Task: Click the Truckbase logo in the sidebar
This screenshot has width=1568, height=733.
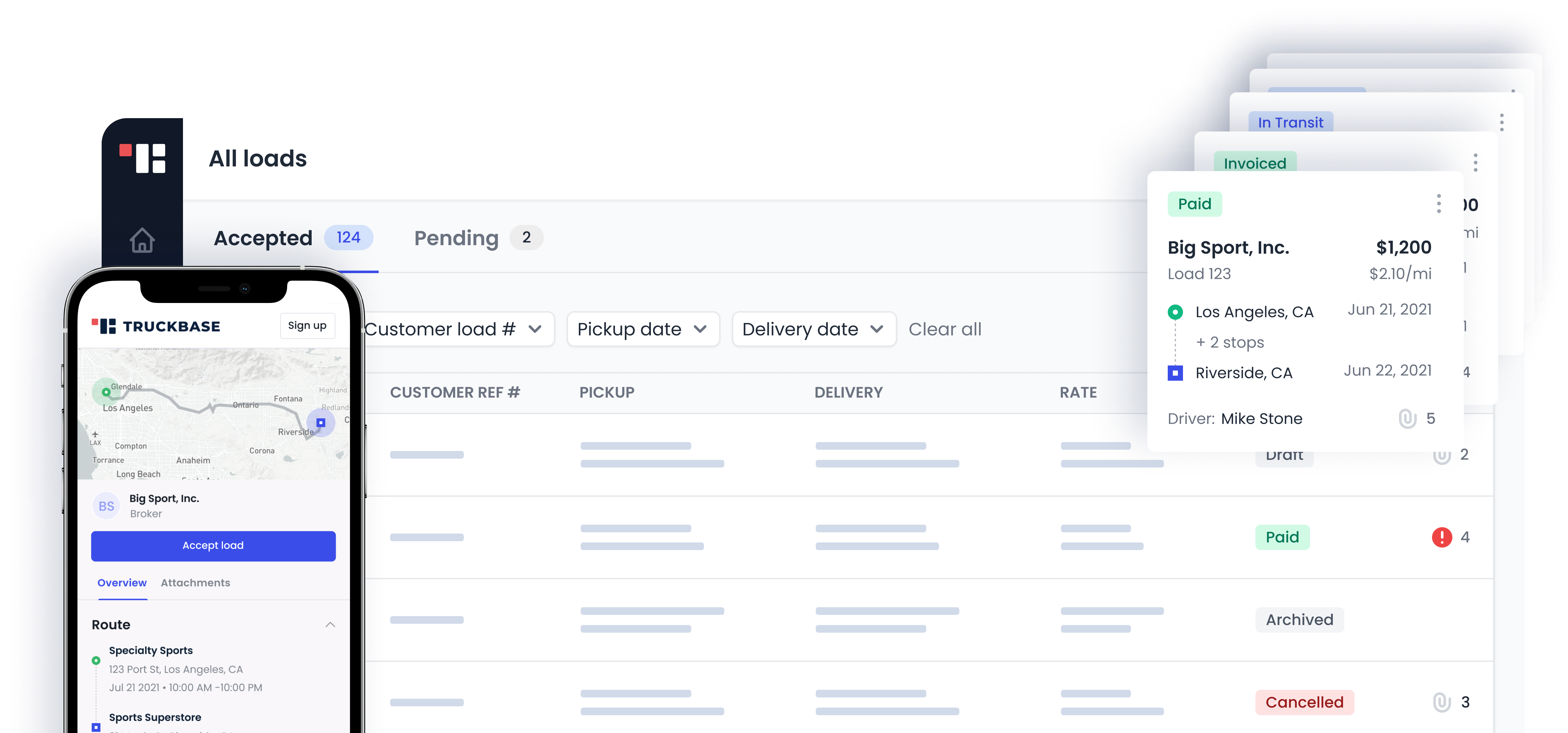Action: (x=142, y=158)
